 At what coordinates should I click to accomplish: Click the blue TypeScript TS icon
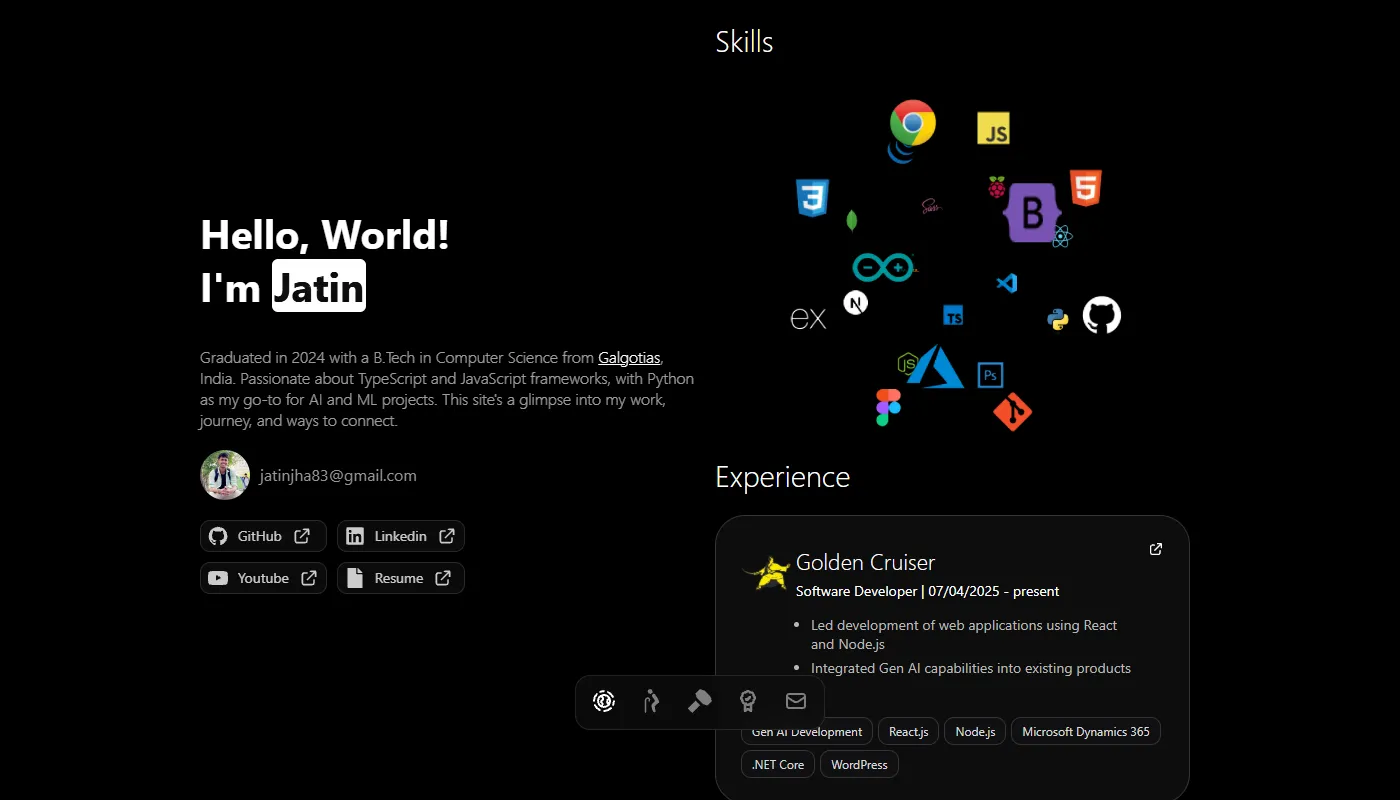click(953, 316)
